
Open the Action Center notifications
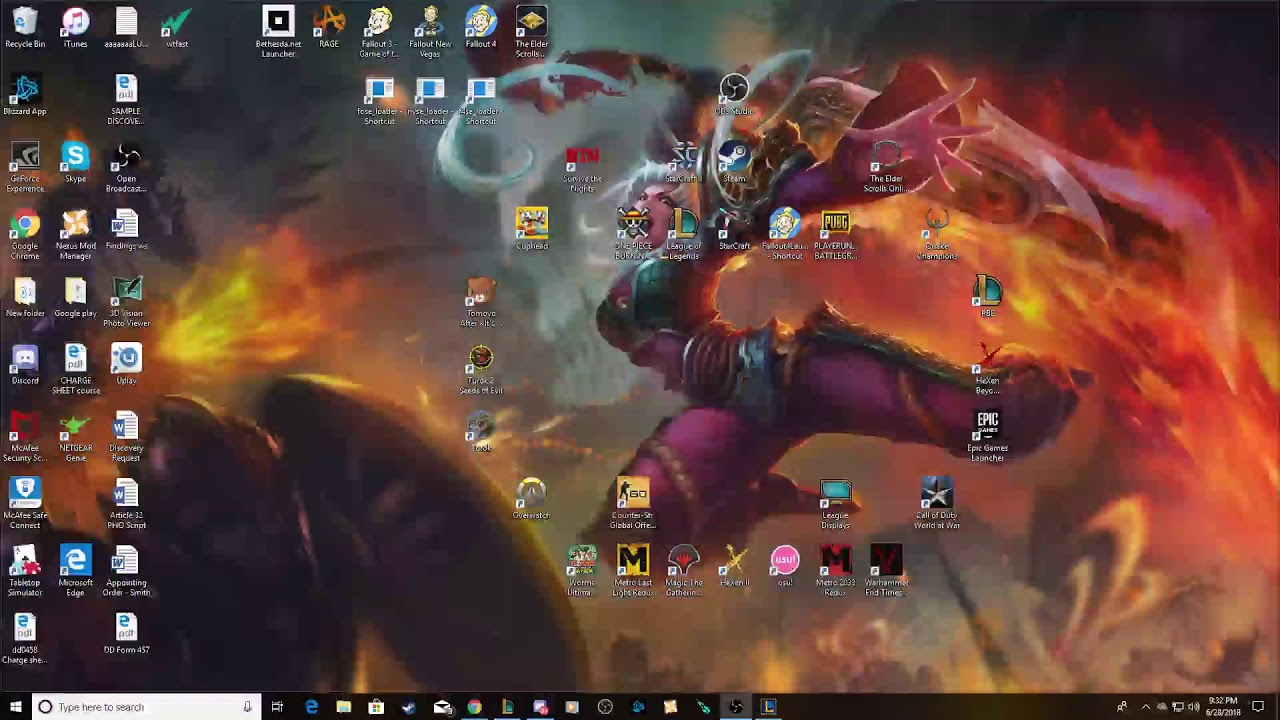click(1258, 707)
